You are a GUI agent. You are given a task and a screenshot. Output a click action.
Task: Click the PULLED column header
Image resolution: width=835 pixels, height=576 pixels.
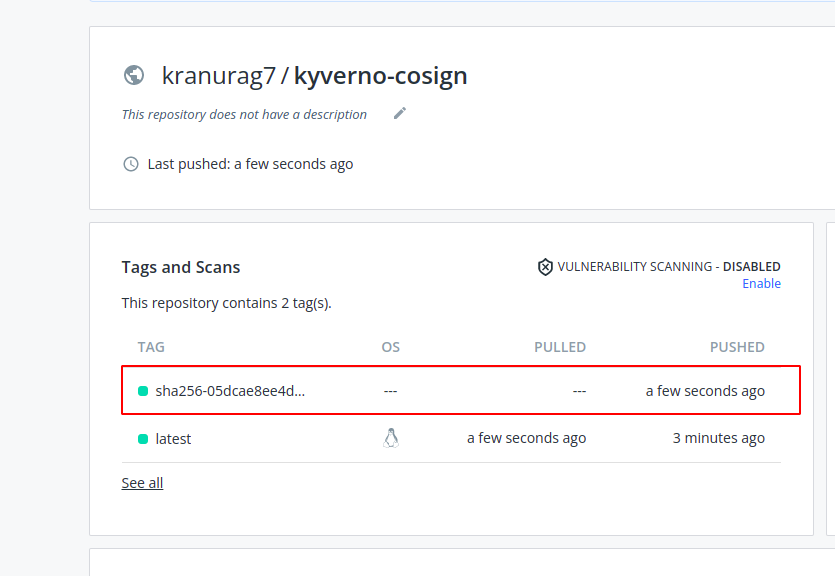tap(560, 347)
